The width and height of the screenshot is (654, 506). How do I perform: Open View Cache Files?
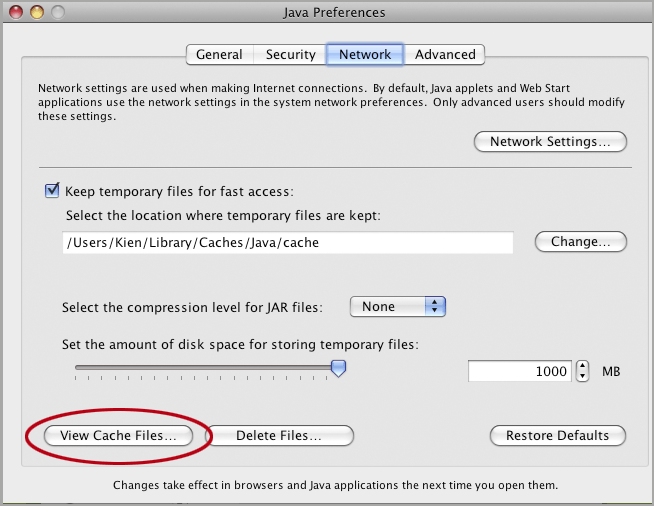pos(118,436)
